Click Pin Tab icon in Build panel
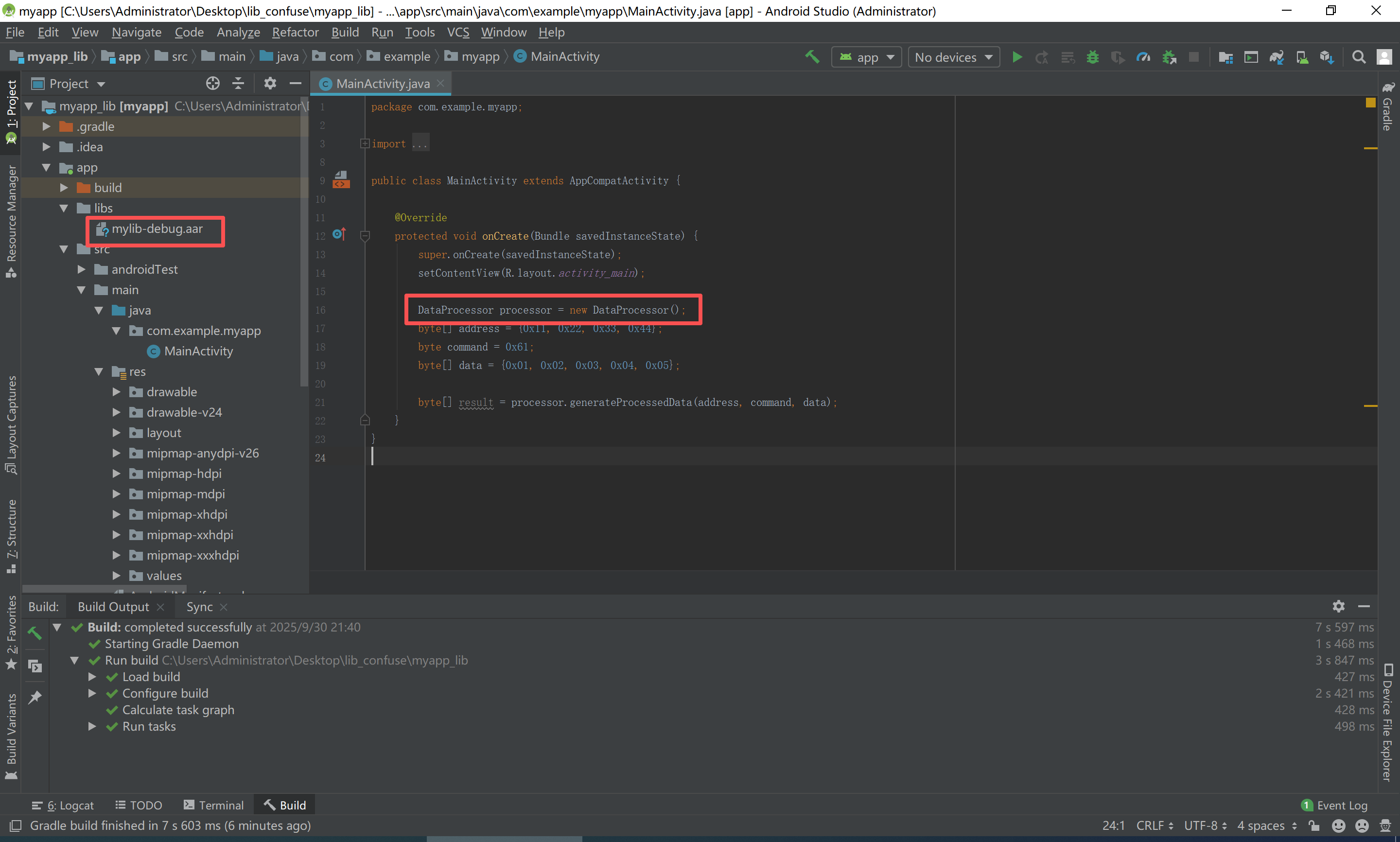This screenshot has width=1400, height=842. (x=35, y=697)
